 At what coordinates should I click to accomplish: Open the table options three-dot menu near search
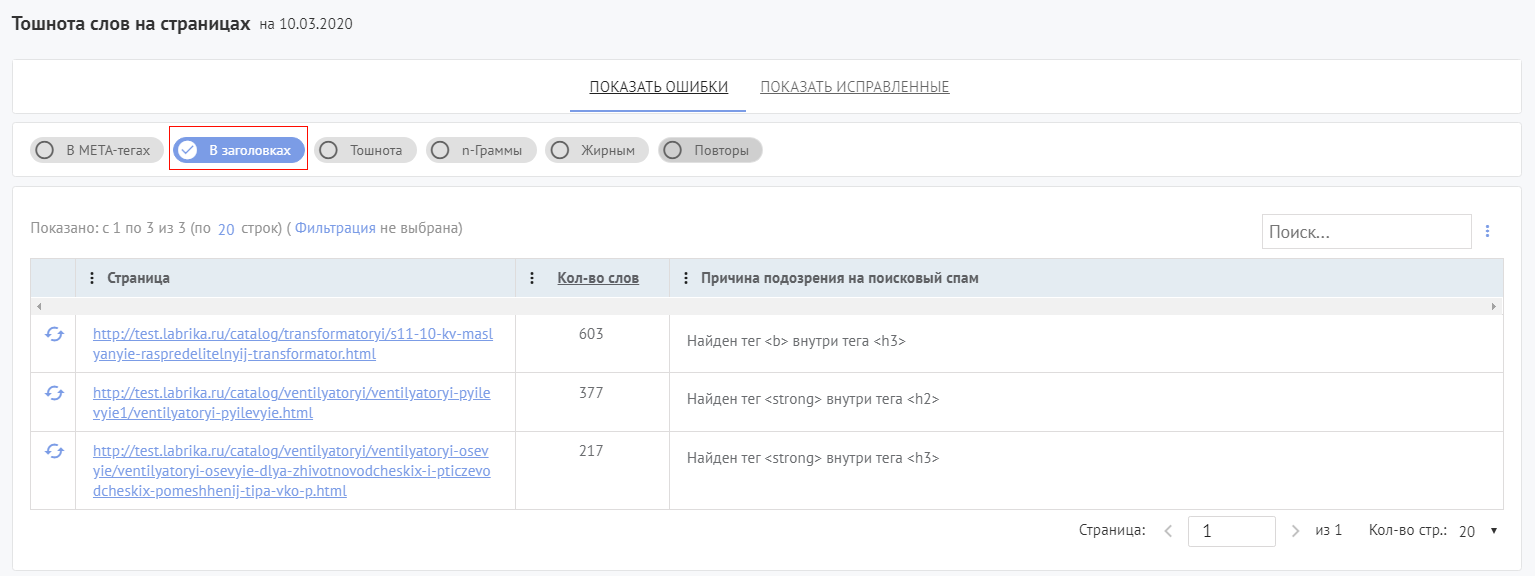[x=1487, y=231]
